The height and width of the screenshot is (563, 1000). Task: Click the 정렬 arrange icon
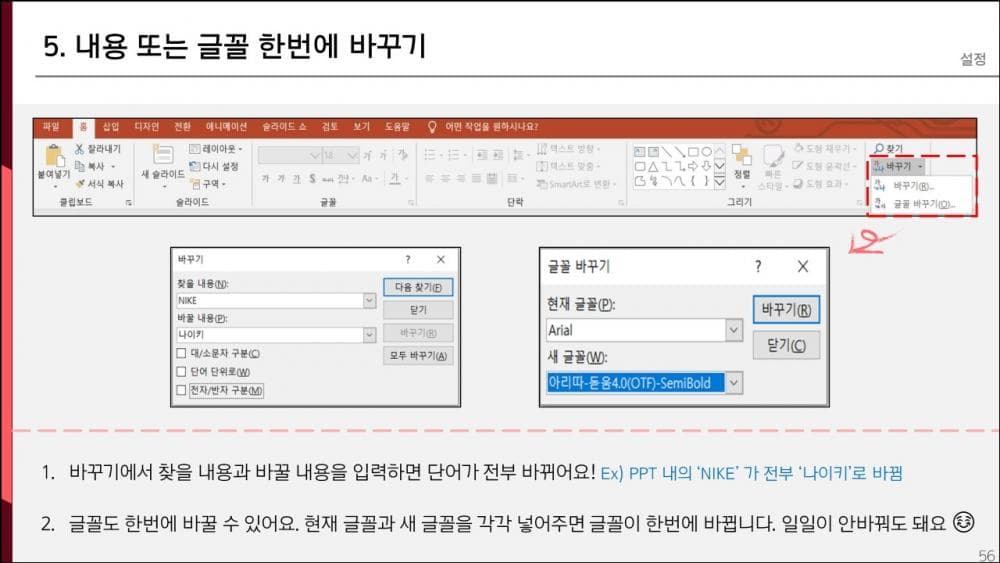tap(741, 158)
